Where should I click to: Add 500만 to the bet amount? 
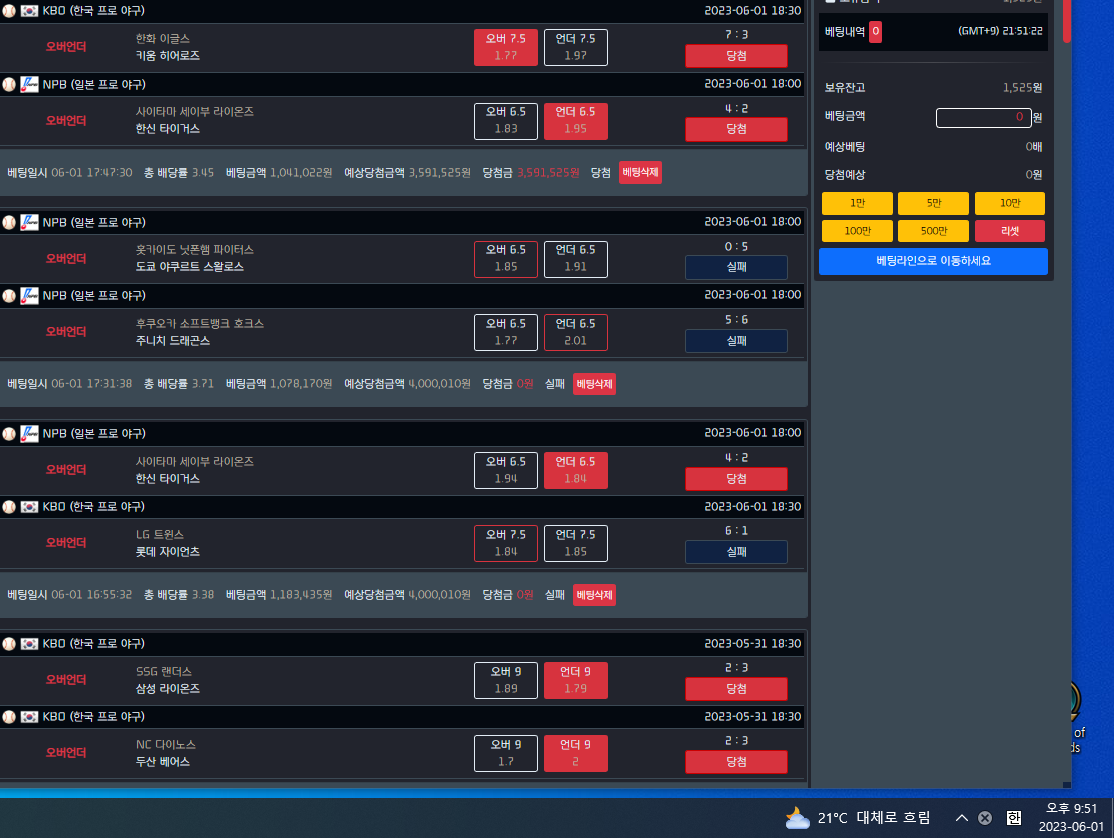[934, 231]
